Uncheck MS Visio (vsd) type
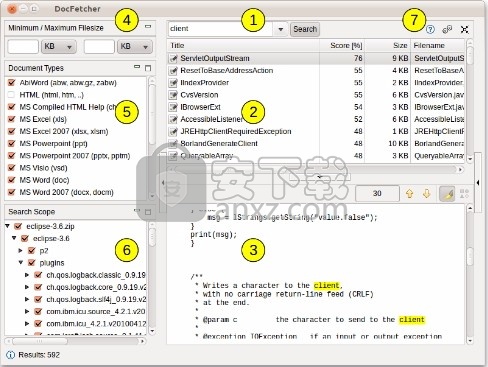Viewport: 488px width, 367px height. pos(12,168)
